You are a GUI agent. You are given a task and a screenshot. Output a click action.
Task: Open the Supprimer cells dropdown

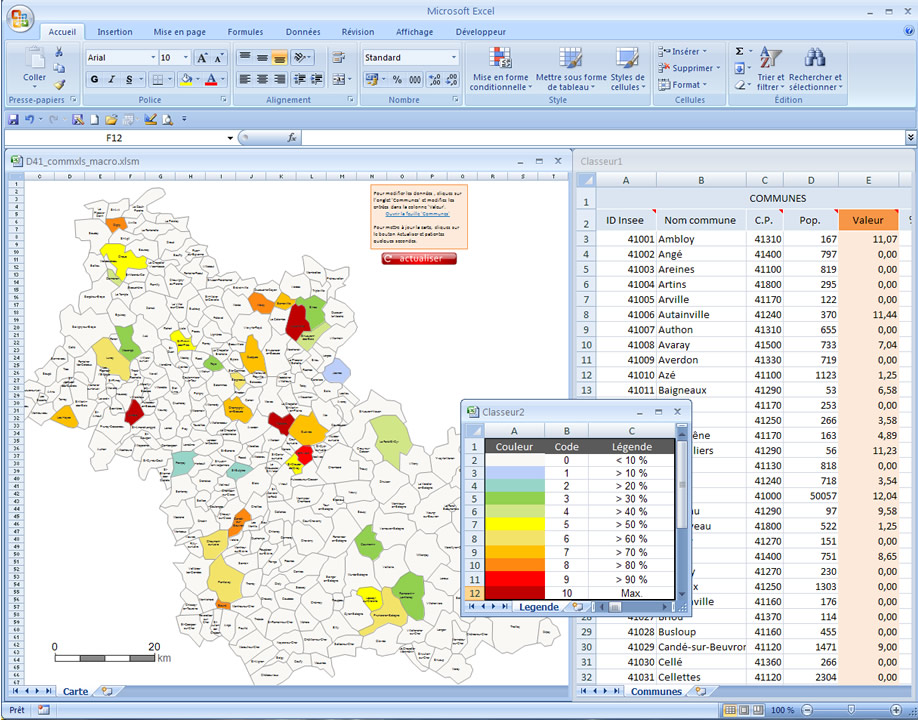pos(688,68)
